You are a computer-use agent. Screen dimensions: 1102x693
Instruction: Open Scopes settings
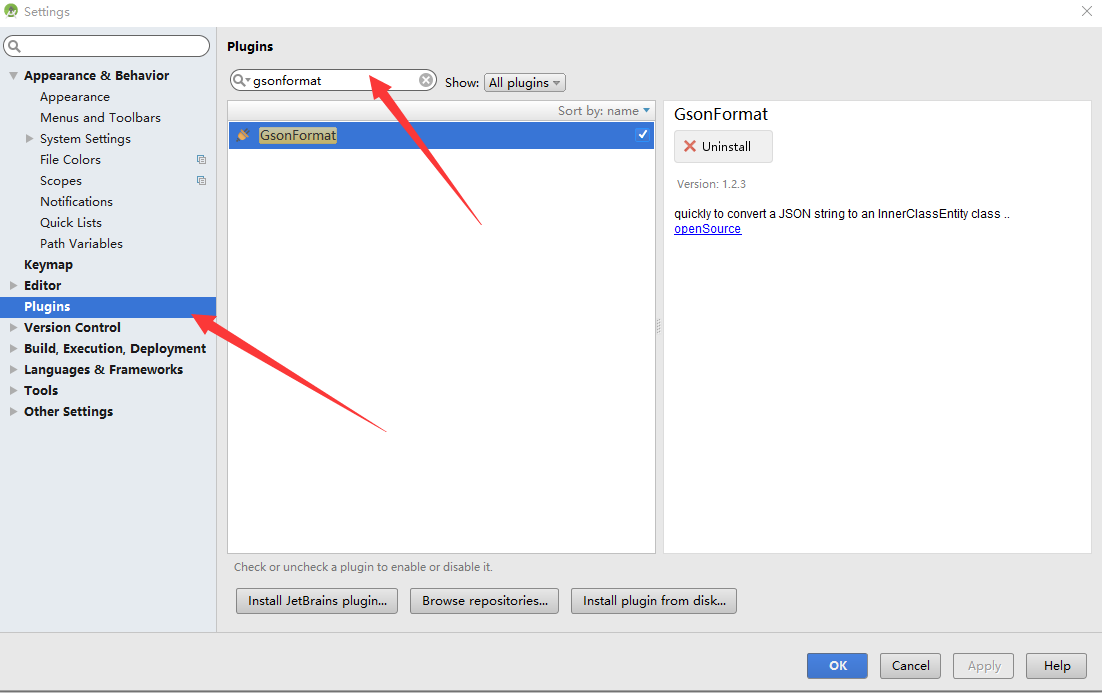click(60, 181)
